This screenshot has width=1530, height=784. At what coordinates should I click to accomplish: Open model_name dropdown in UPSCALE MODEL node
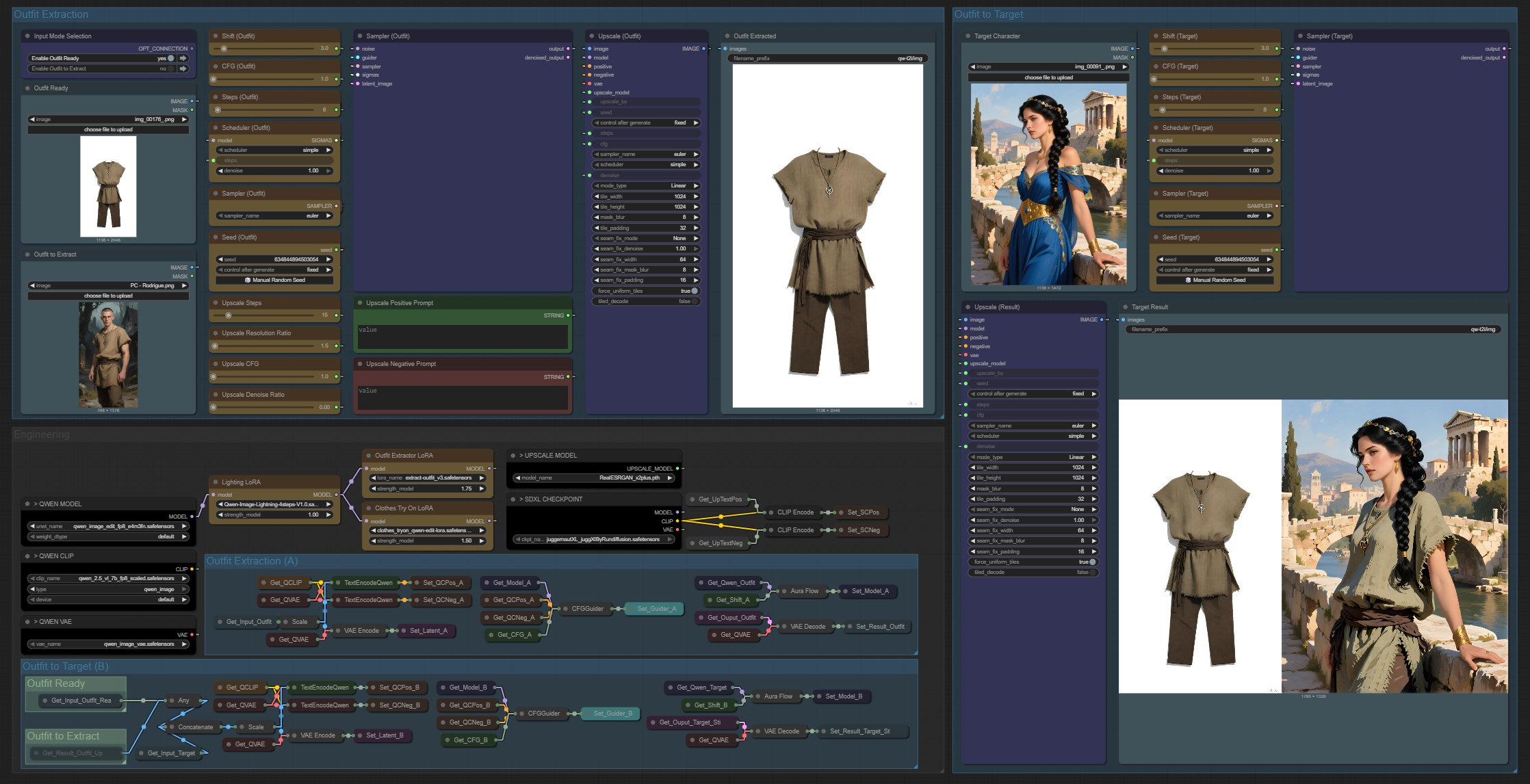coord(593,478)
